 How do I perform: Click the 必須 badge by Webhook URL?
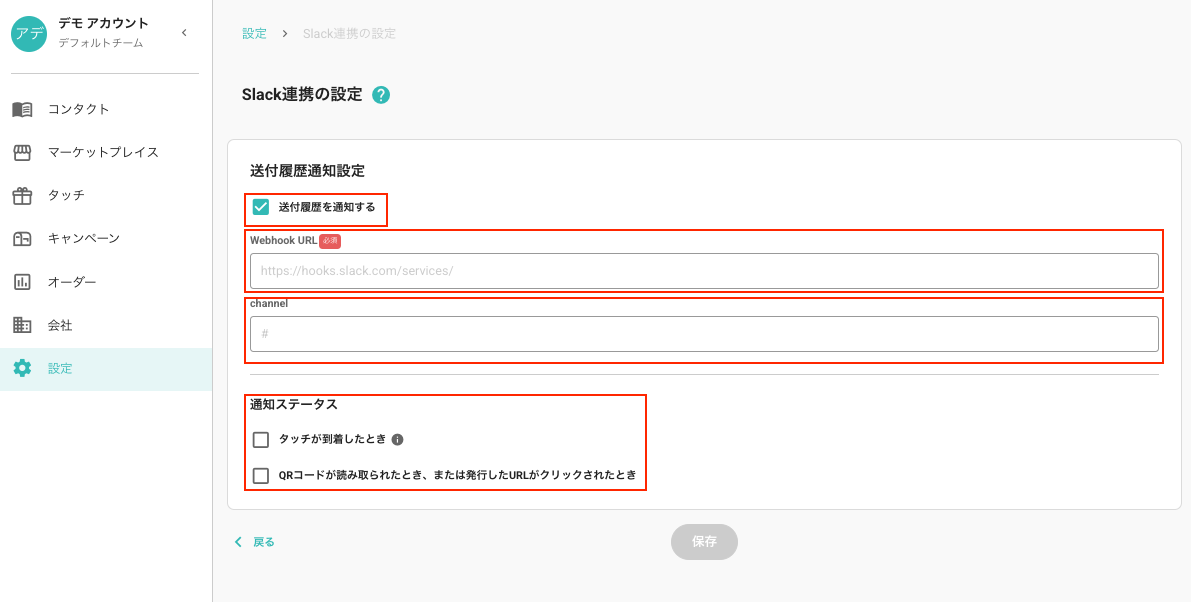click(x=330, y=241)
